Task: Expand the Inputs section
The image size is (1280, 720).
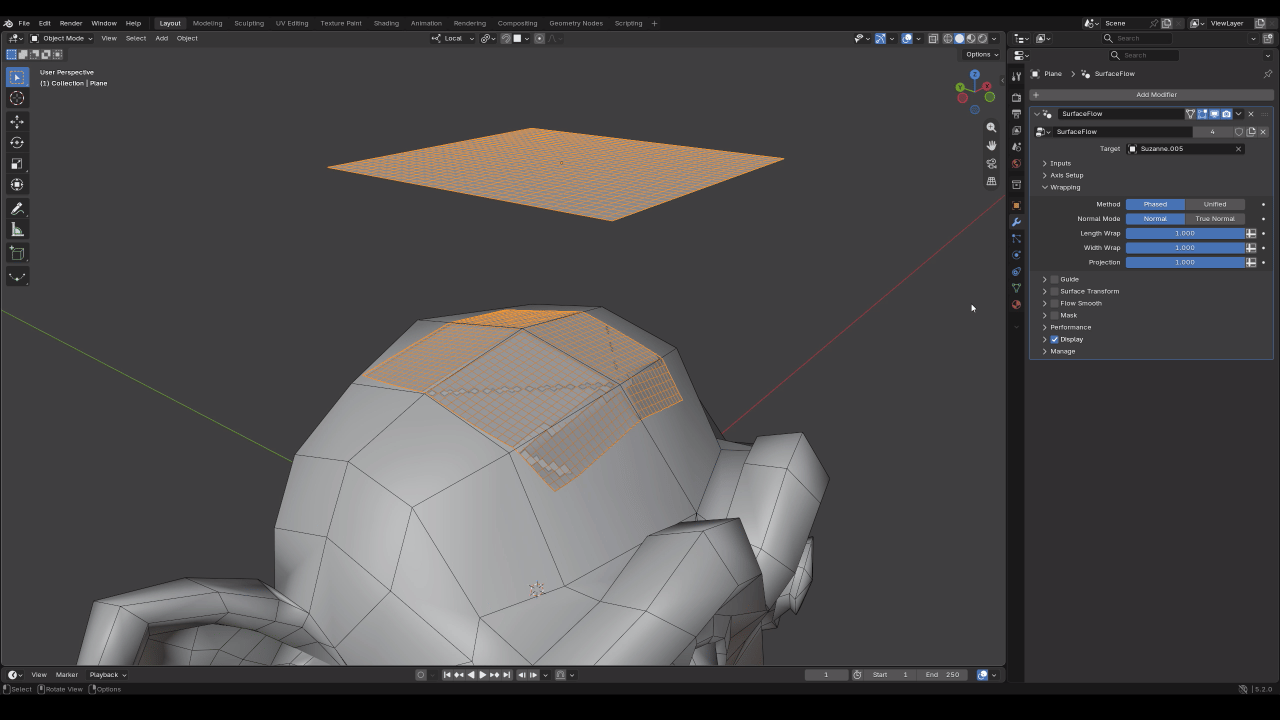Action: click(1060, 163)
